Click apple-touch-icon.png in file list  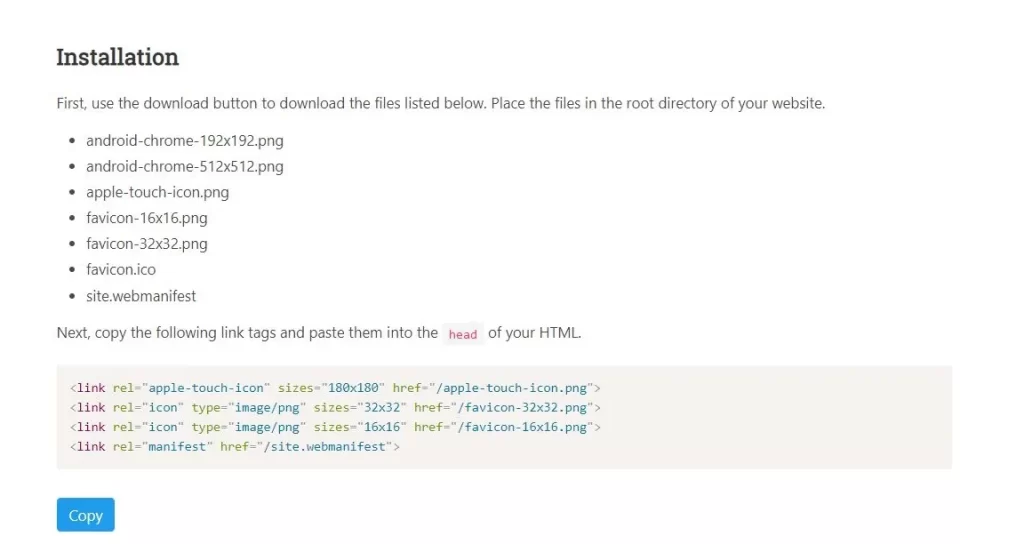(157, 192)
